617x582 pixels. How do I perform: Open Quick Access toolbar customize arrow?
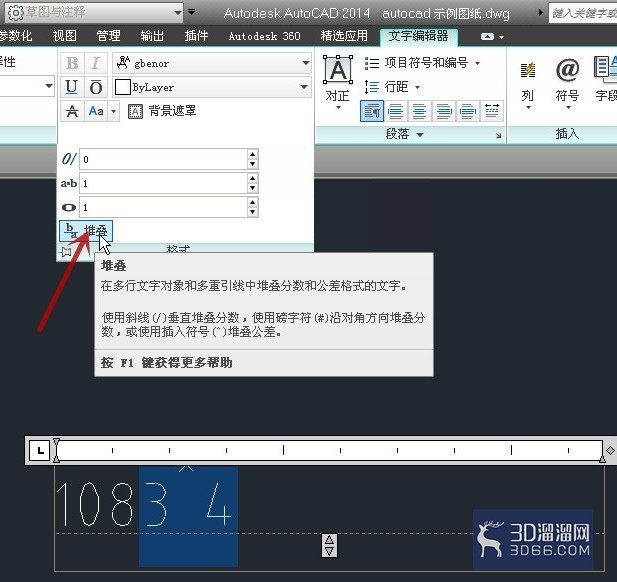tap(191, 12)
